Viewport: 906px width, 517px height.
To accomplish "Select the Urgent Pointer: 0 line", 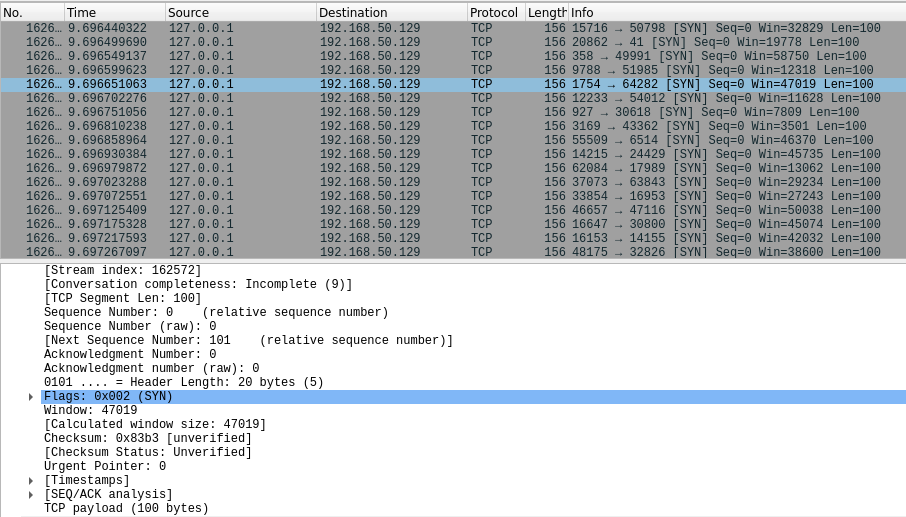I will (x=105, y=466).
